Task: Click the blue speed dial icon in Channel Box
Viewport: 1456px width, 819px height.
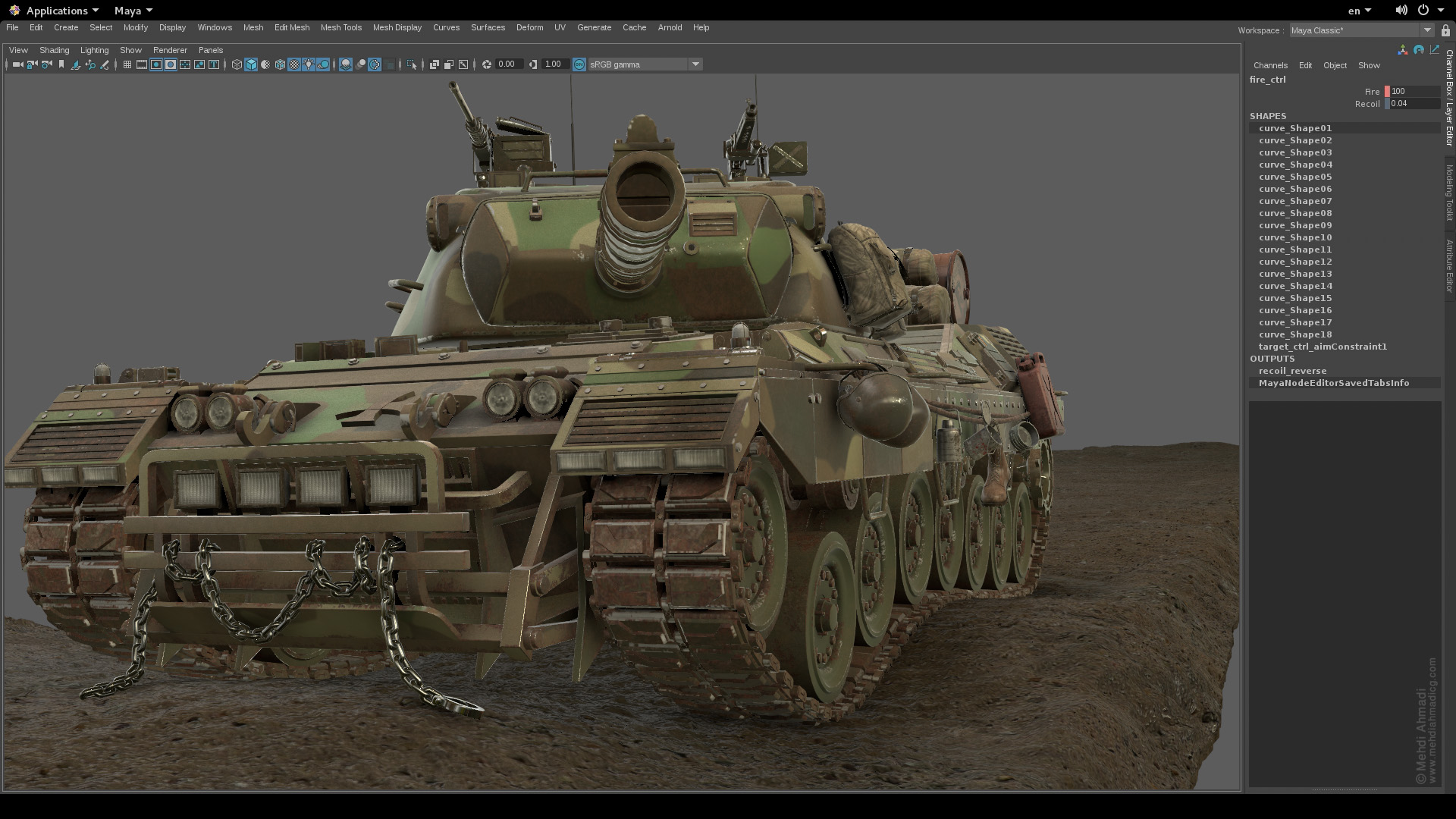Action: click(x=1418, y=50)
